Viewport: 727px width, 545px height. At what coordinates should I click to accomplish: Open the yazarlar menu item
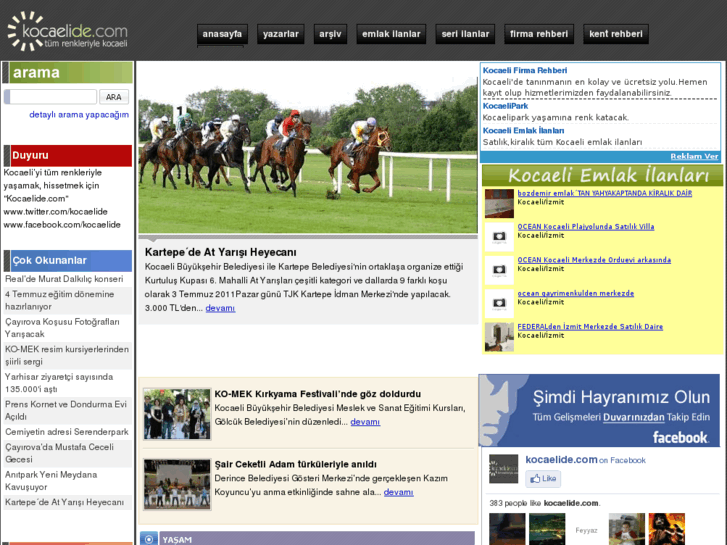(281, 34)
